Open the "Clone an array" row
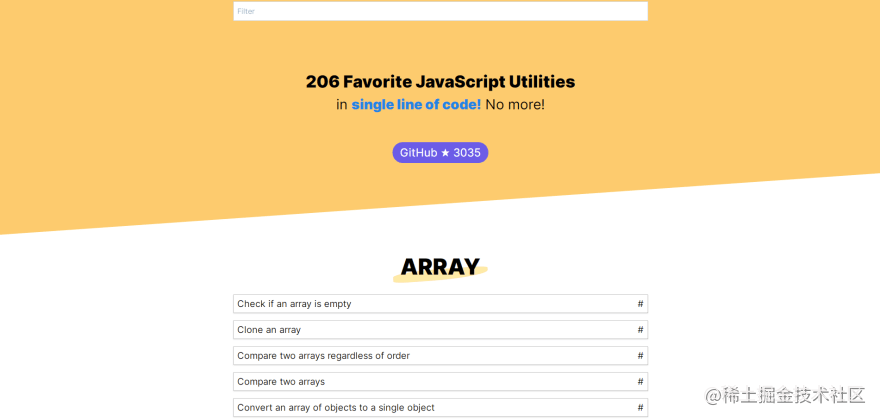The width and height of the screenshot is (880, 420). (441, 330)
